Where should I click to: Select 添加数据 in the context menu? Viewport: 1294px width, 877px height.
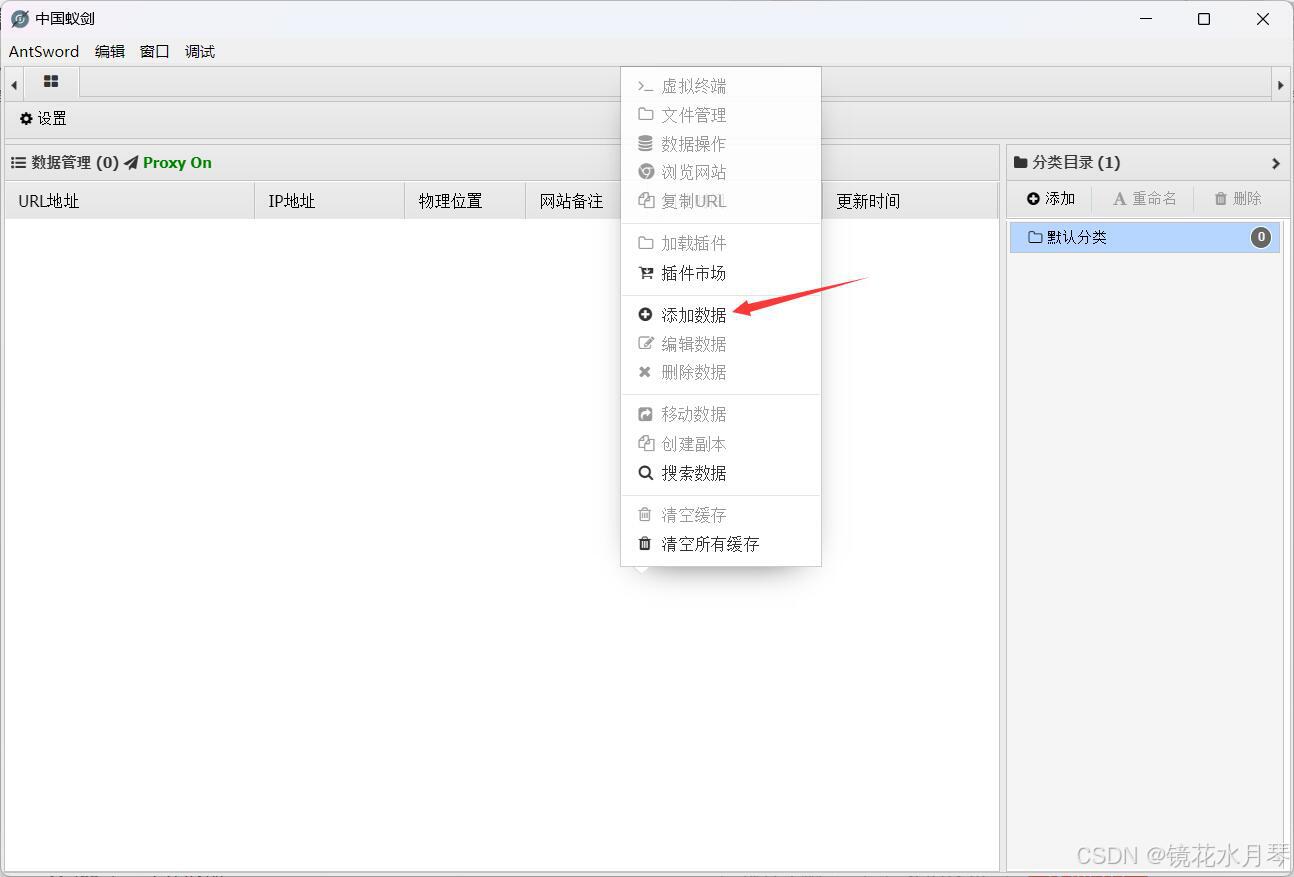tap(721, 315)
